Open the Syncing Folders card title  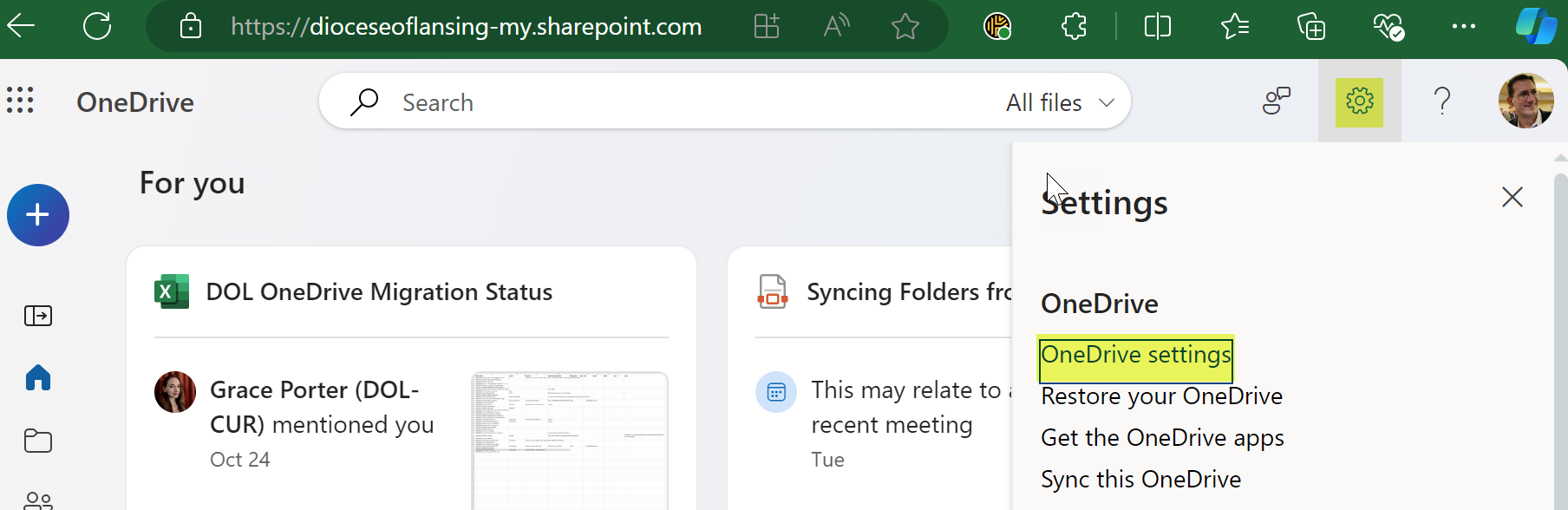909,292
